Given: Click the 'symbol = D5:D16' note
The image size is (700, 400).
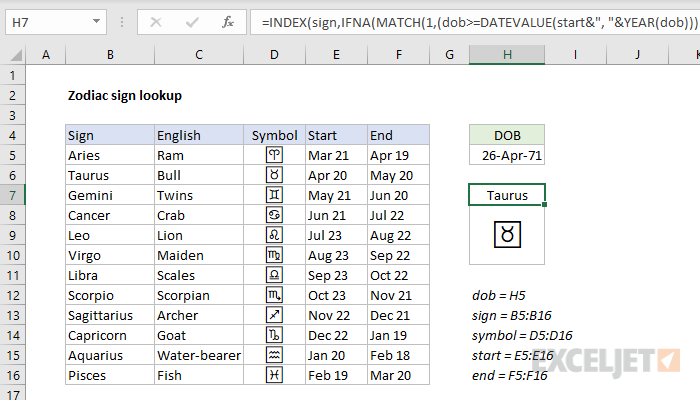Looking at the screenshot, I should (522, 335).
